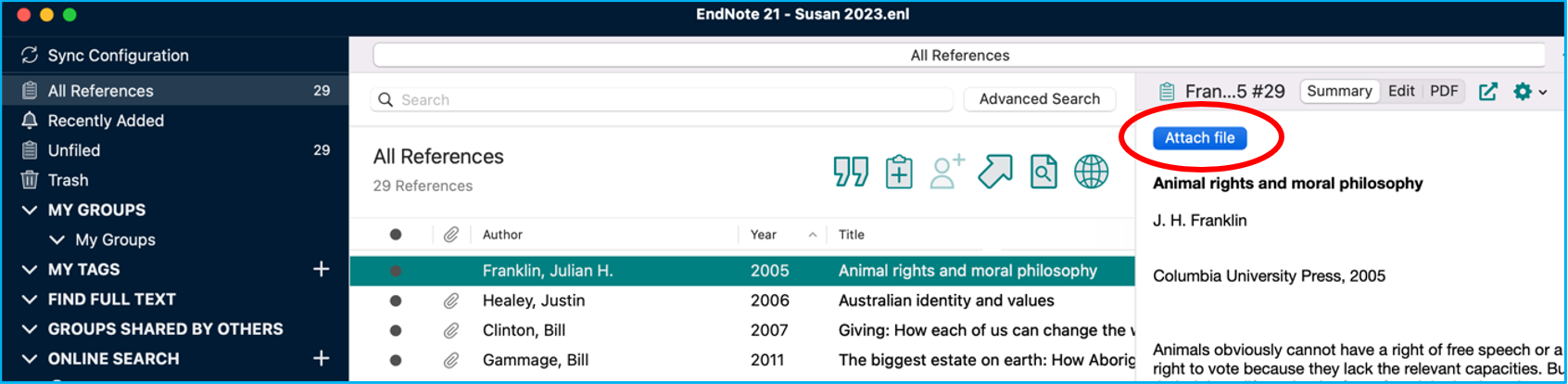
Task: Toggle read status dot for Healey, Justin
Action: (x=396, y=301)
